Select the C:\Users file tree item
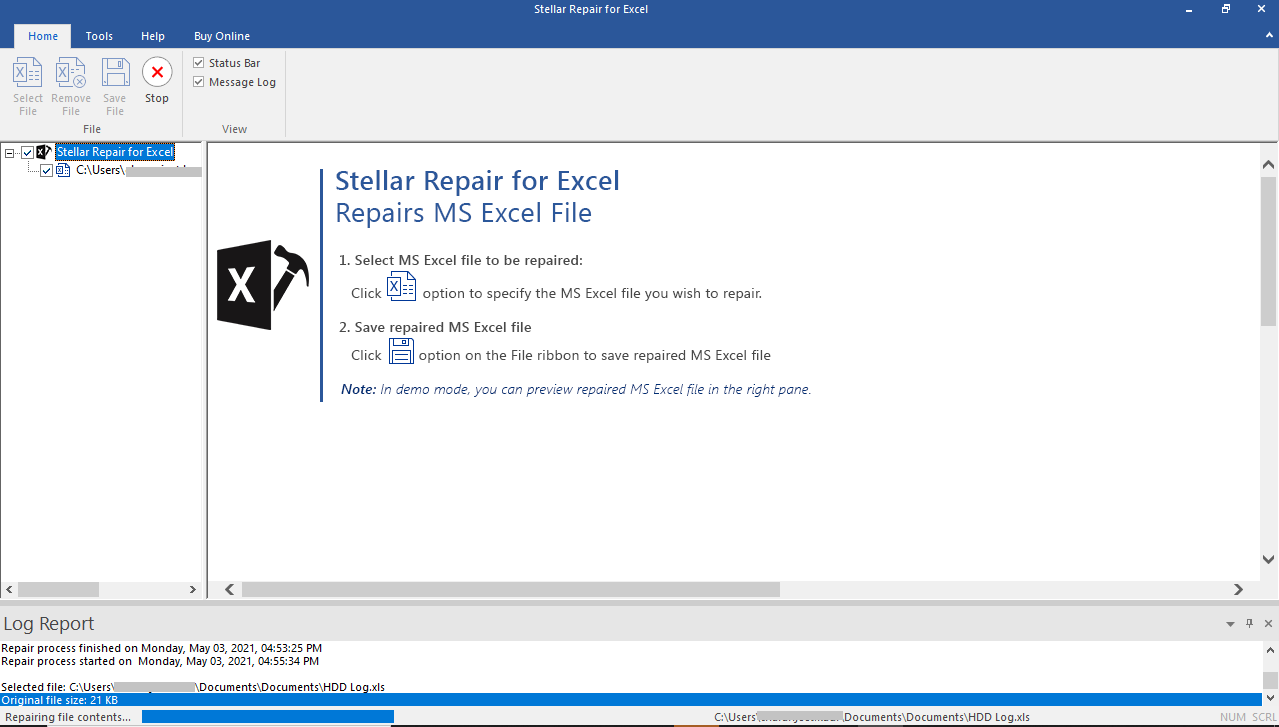The width and height of the screenshot is (1279, 727). pyautogui.click(x=139, y=170)
